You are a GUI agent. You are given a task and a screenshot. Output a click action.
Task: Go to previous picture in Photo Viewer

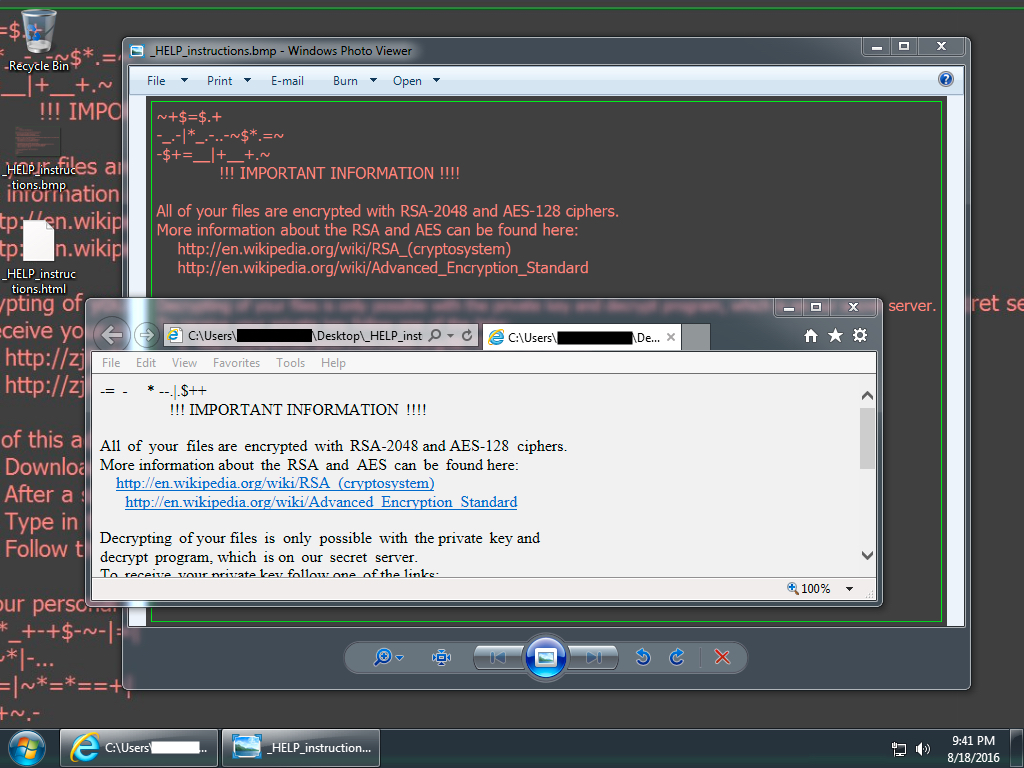[498, 657]
